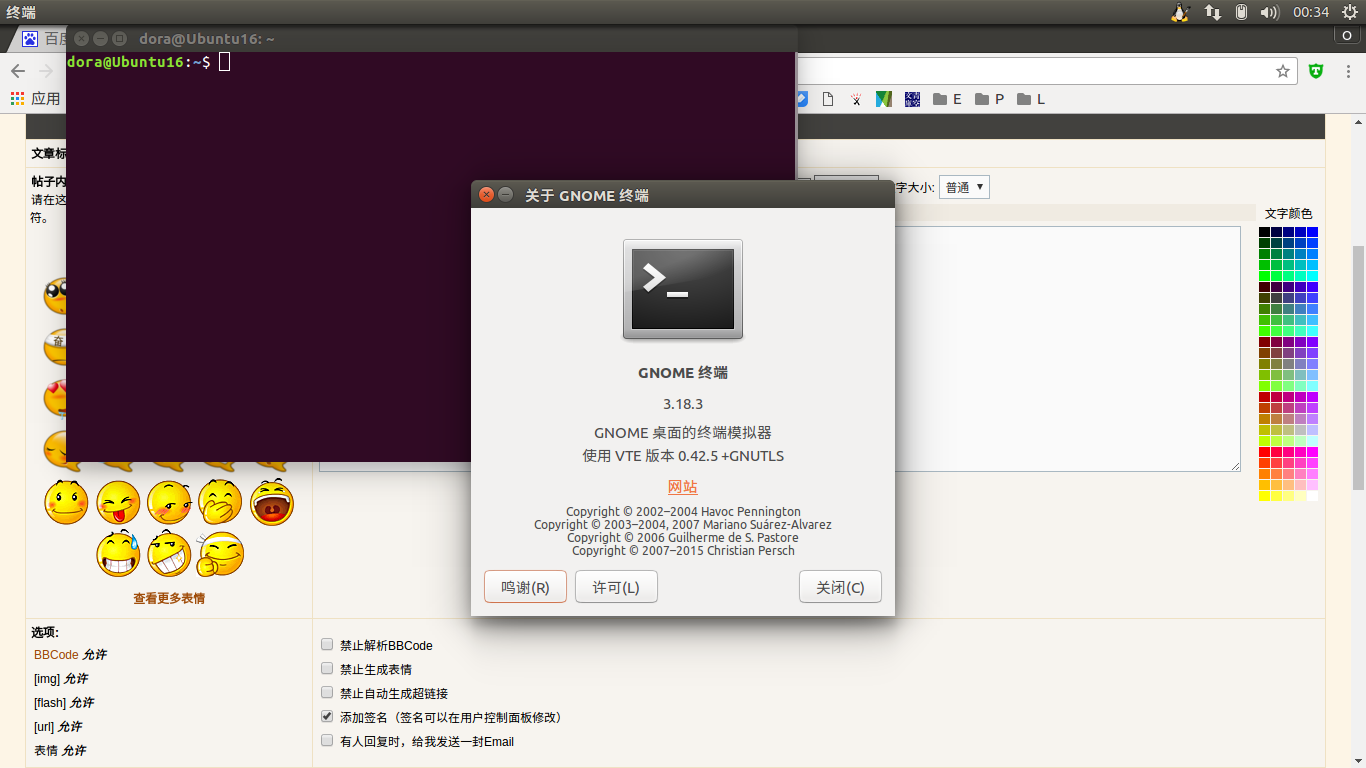Uncheck 添加签名 signature checkbox
The height and width of the screenshot is (768, 1366).
pos(327,717)
